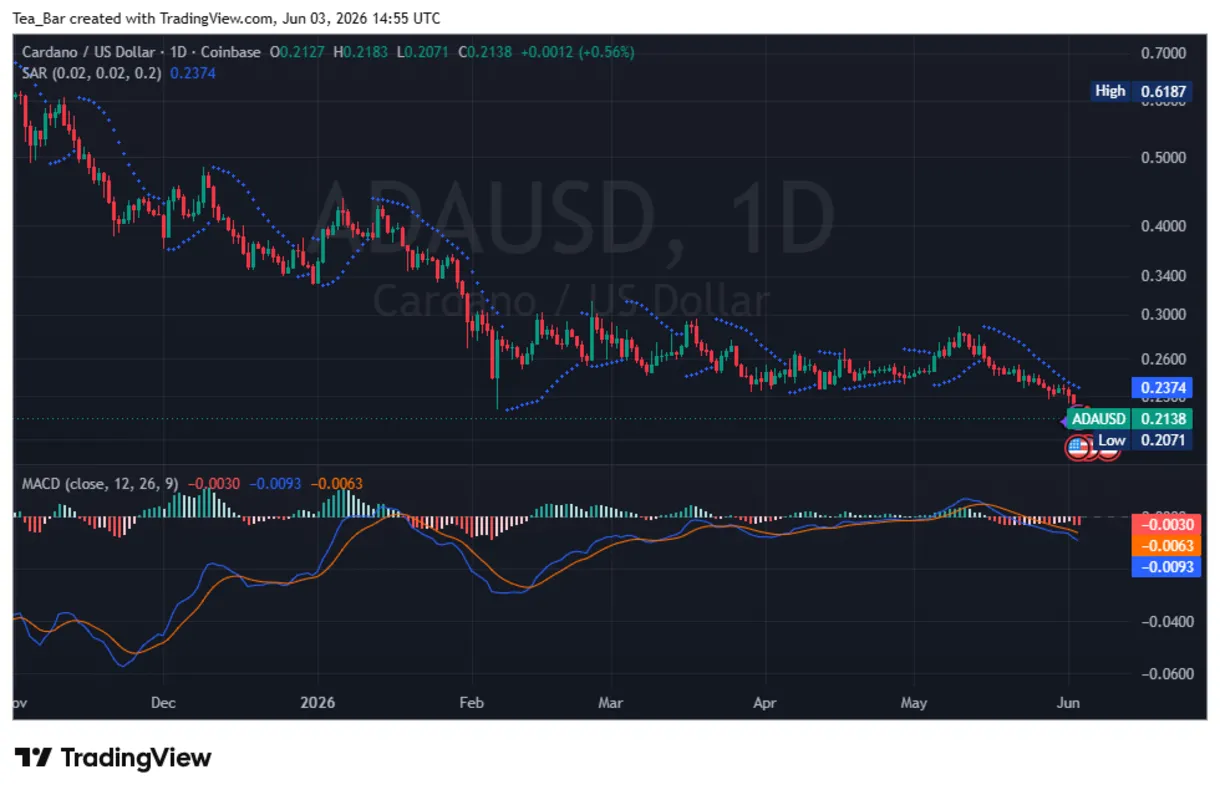Click the Feb label on time axis
The width and height of the screenshot is (1220, 795).
471,703
